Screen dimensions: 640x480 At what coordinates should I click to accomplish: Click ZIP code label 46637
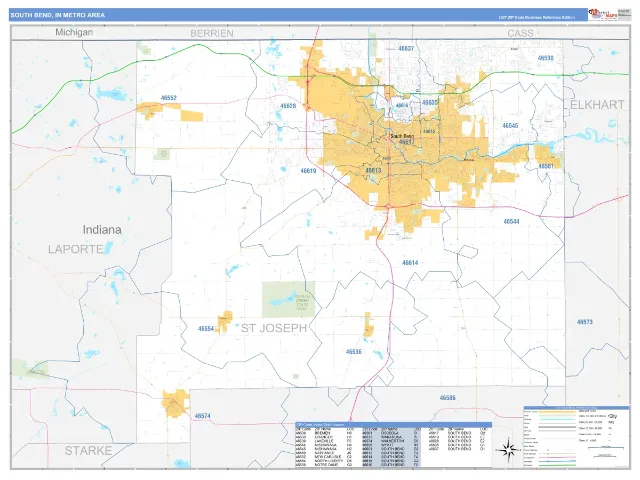point(406,49)
